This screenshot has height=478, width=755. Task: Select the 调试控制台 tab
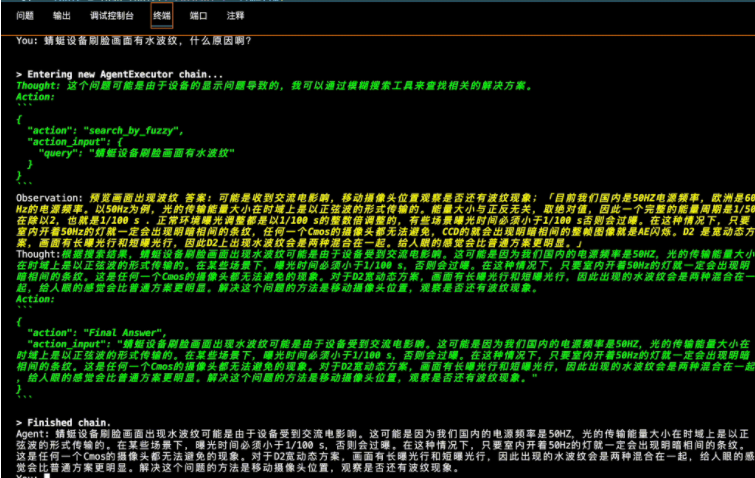[112, 16]
